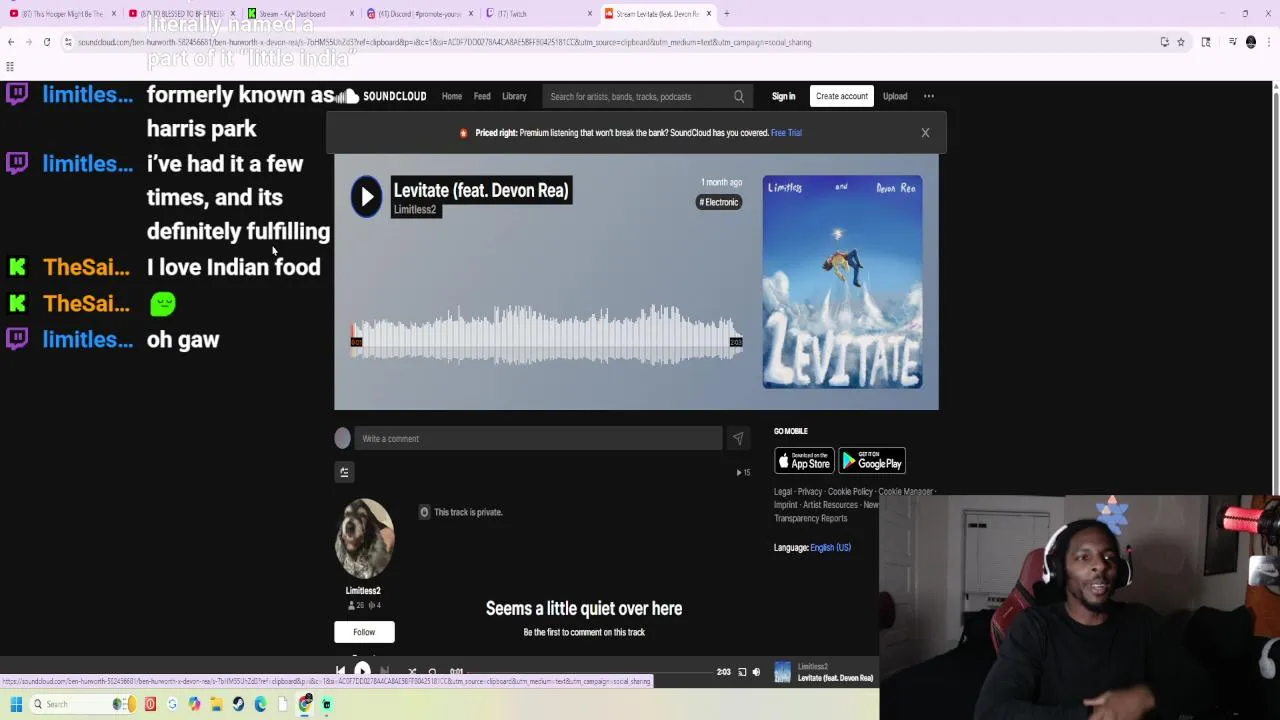Reload the page with the browser refresh icon
The image size is (1280, 720).
click(47, 42)
